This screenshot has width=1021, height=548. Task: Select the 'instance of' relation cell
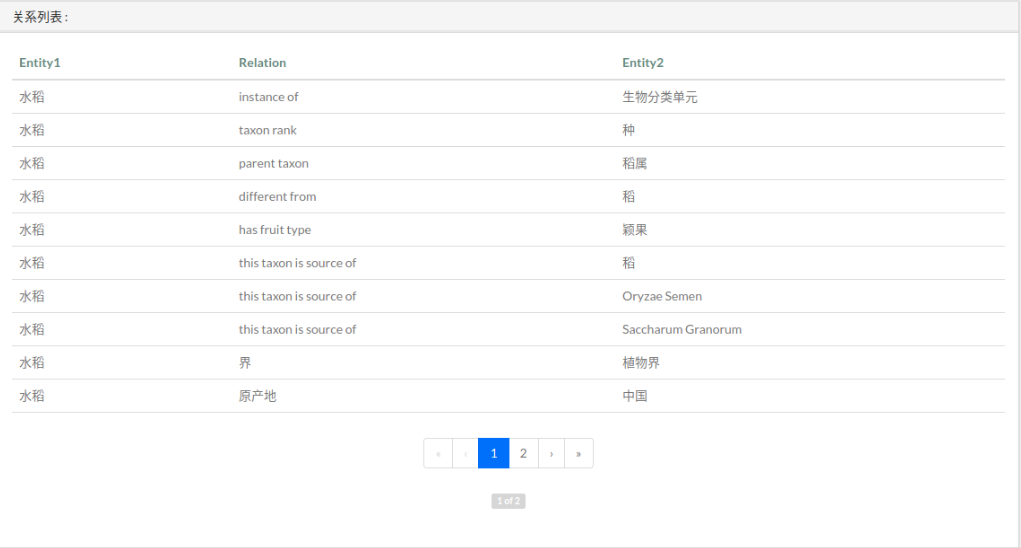268,97
